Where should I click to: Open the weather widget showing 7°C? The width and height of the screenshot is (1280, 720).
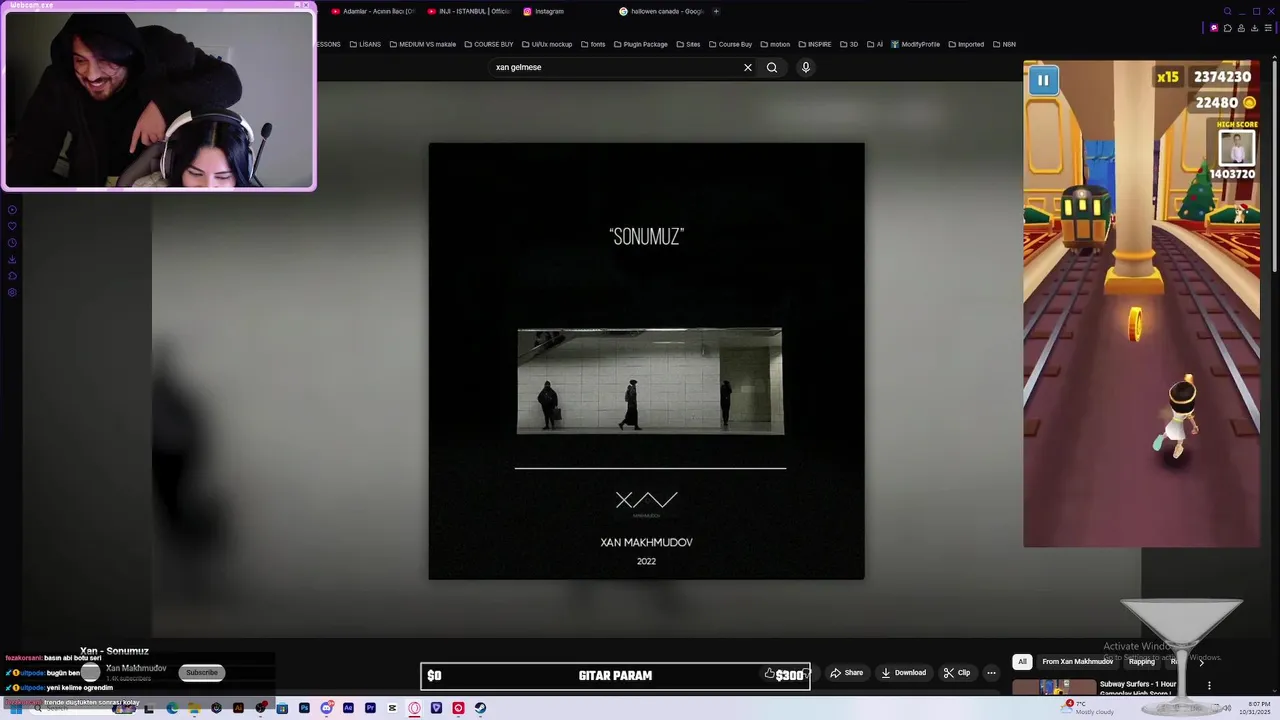(1089, 707)
